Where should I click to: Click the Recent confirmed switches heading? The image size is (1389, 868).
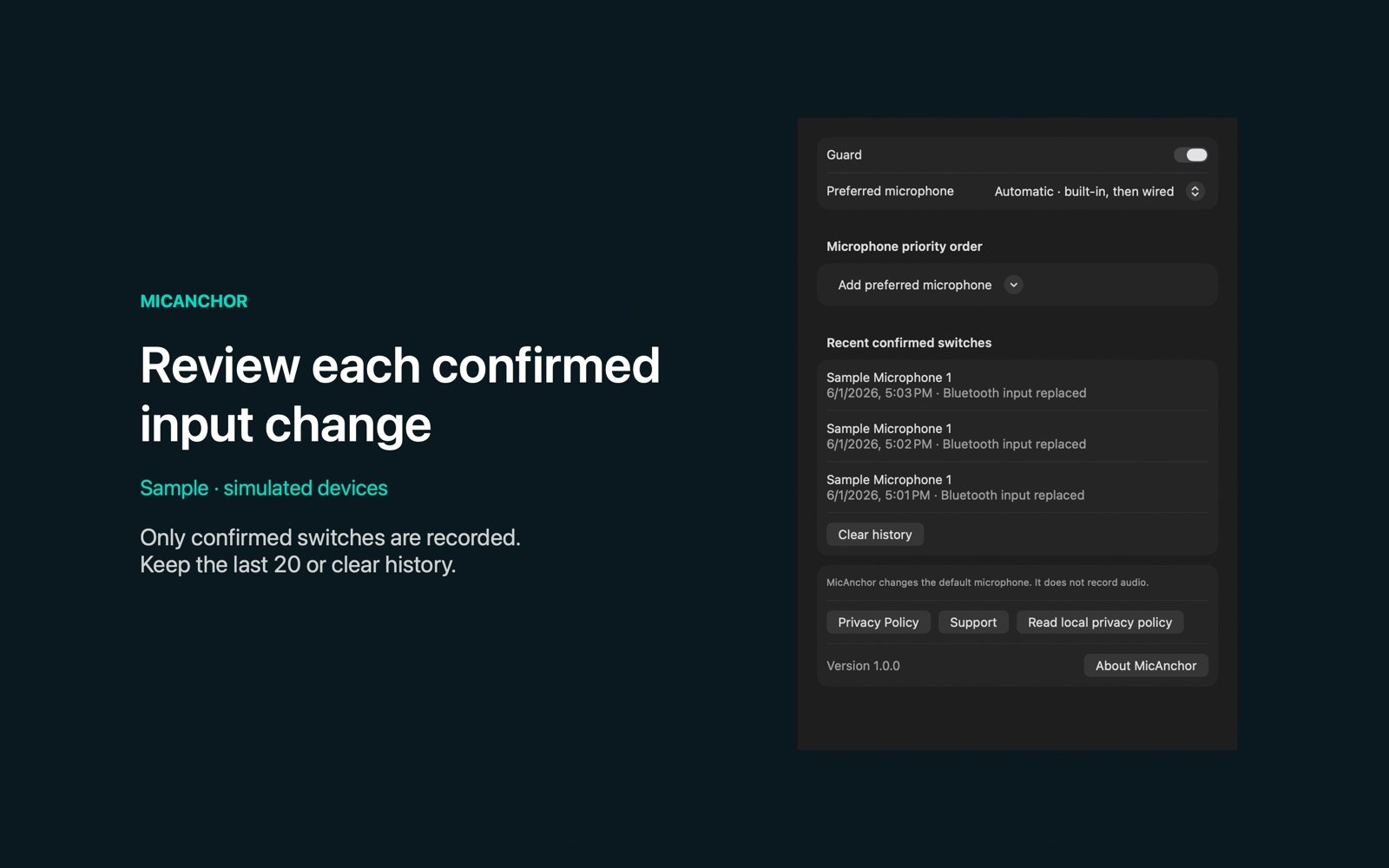[x=909, y=343]
